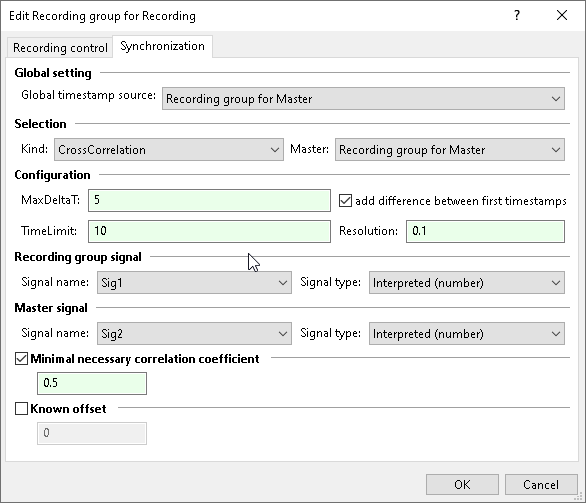
Task: Click the Resolution input field
Action: click(485, 231)
